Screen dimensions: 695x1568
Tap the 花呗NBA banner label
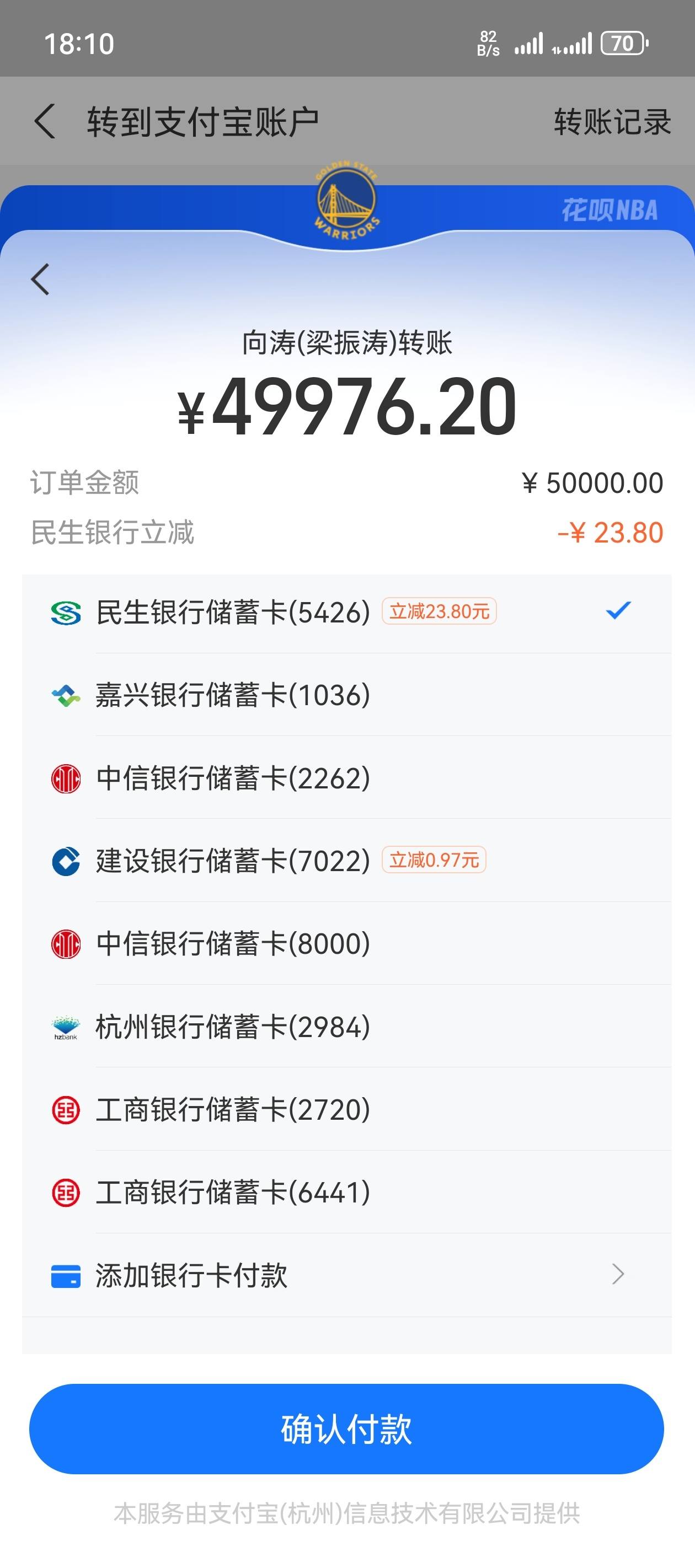(x=610, y=211)
